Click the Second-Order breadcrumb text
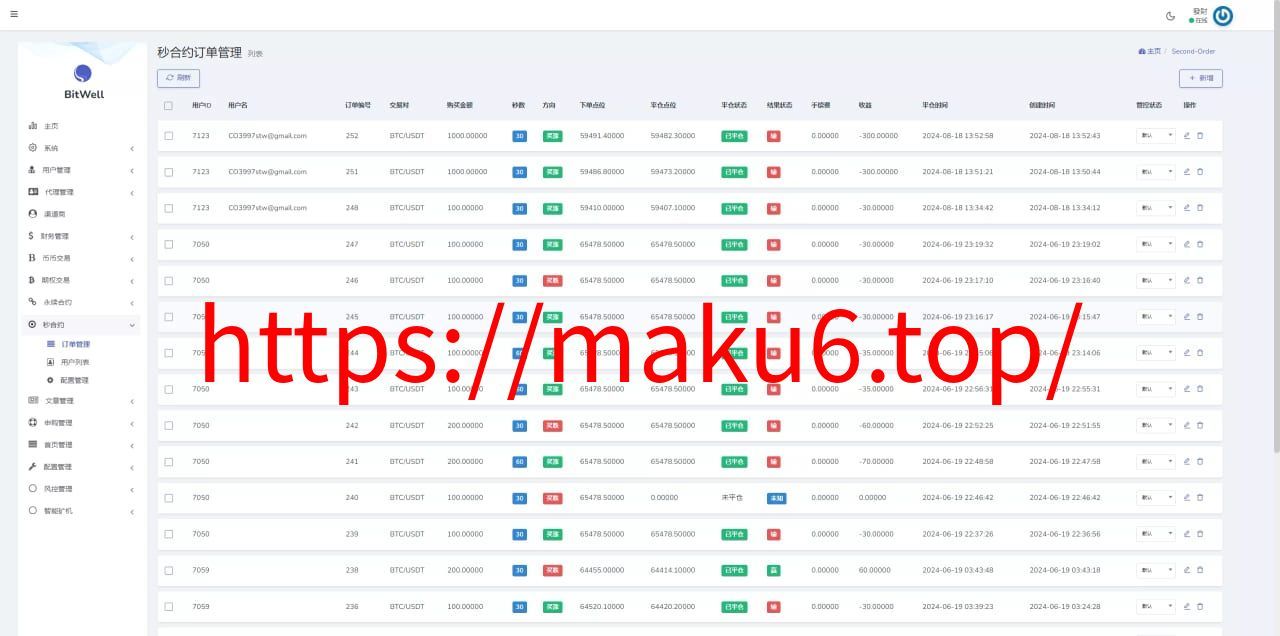 pyautogui.click(x=1193, y=51)
